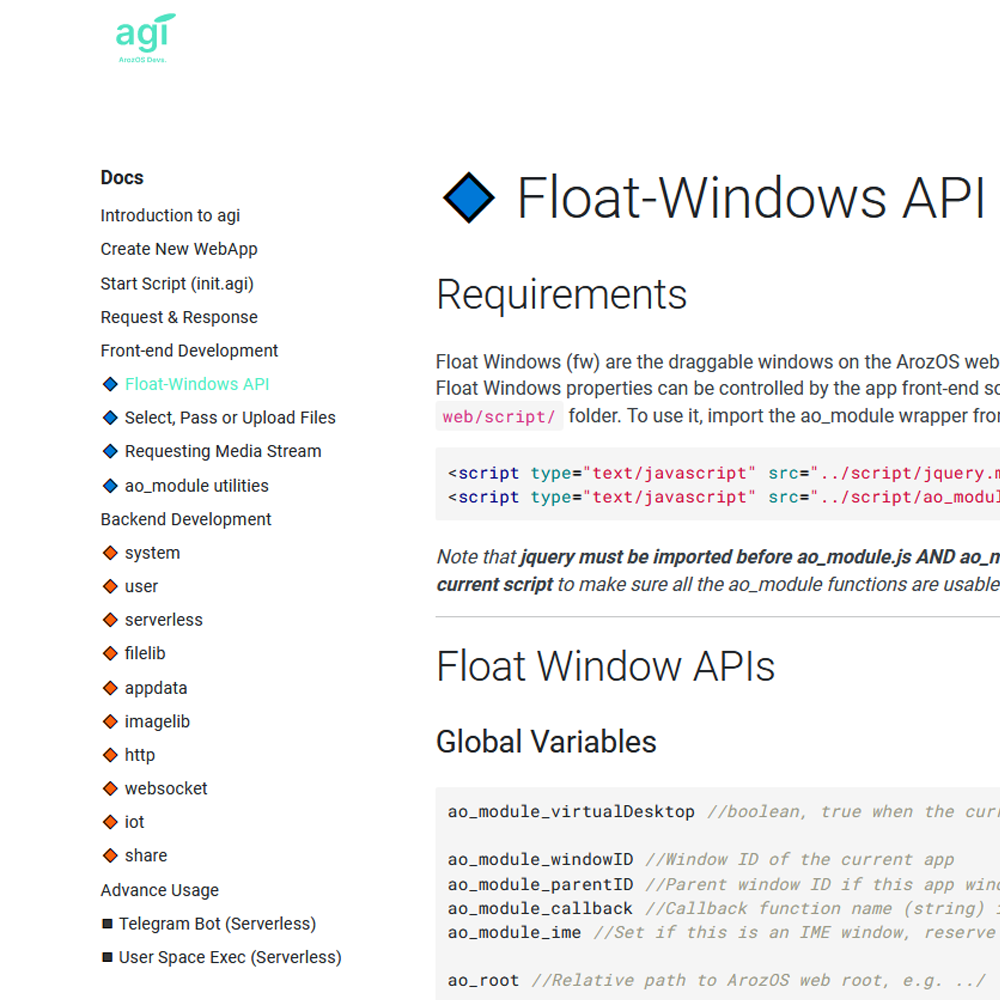Click the script import code block

pyautogui.click(x=720, y=485)
